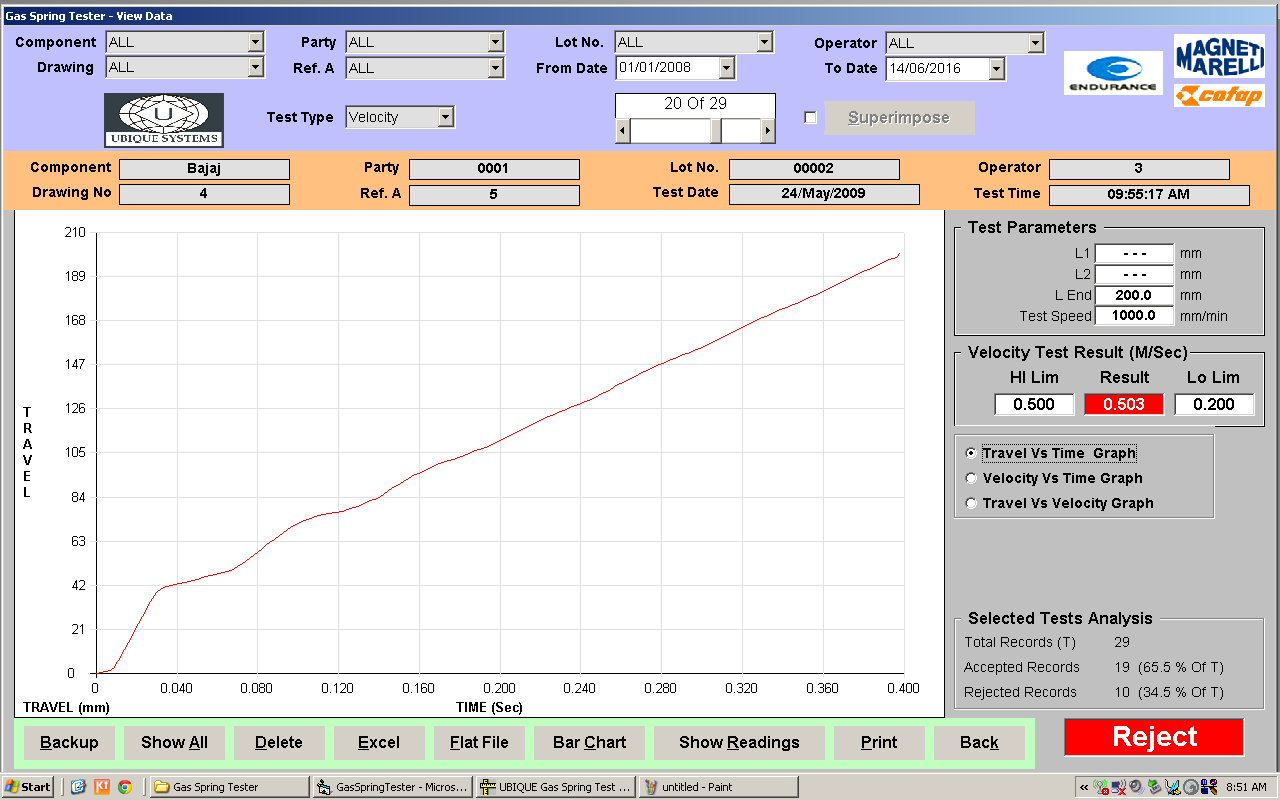Open the Component dropdown
1280x800 pixels.
pyautogui.click(x=256, y=42)
